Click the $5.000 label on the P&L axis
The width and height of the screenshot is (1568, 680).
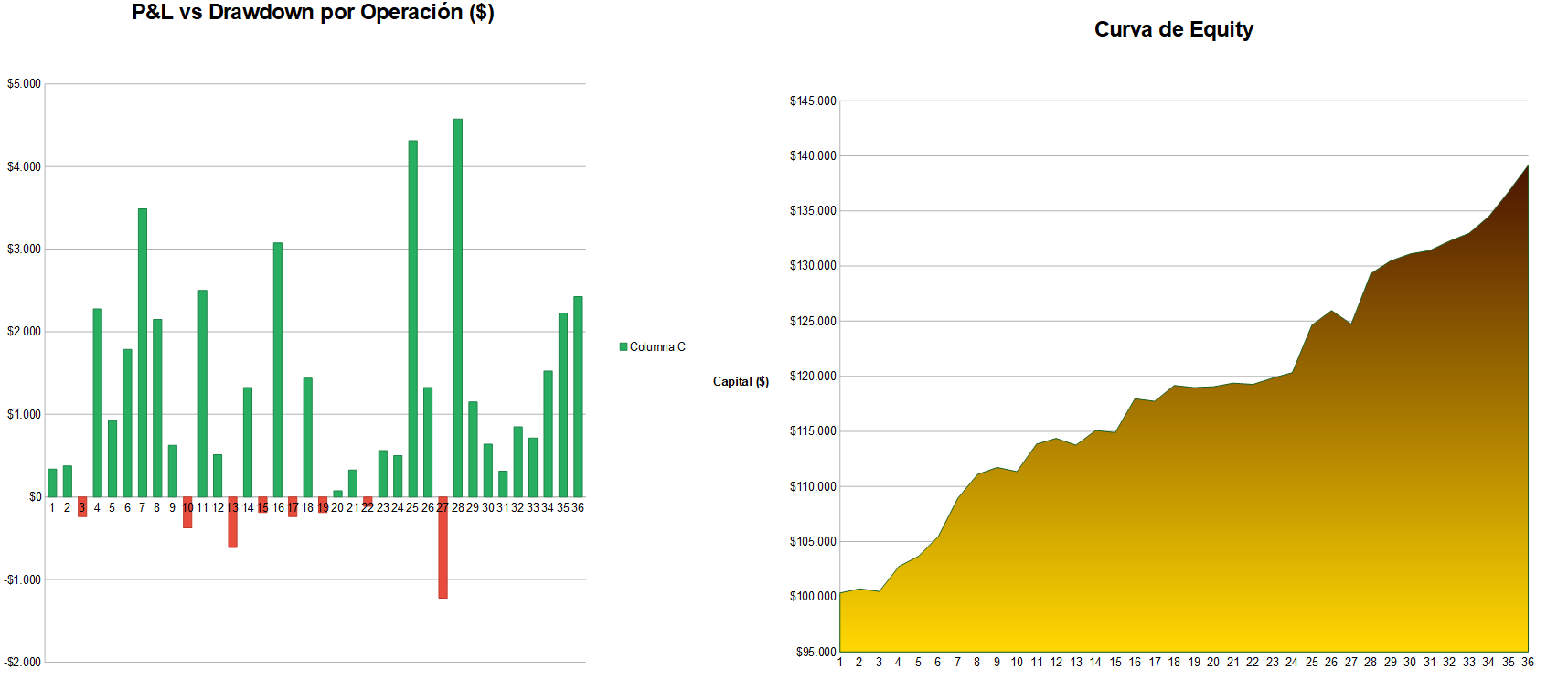click(x=24, y=84)
